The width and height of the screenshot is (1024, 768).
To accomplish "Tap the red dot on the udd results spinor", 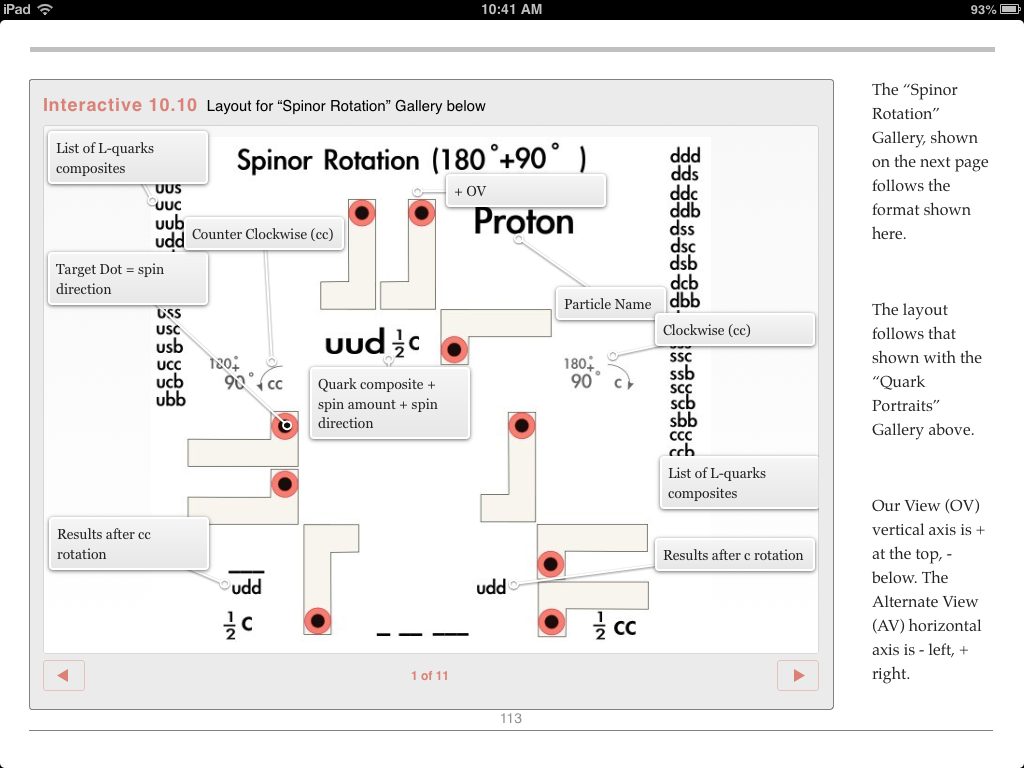I will (x=550, y=564).
